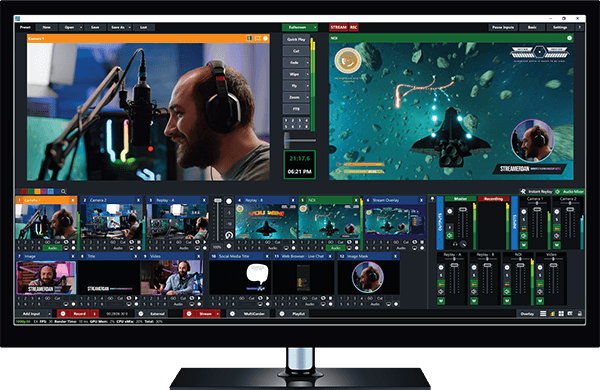The height and width of the screenshot is (390, 600).
Task: Click the NDX output settings gear icon
Action: pyautogui.click(x=569, y=38)
